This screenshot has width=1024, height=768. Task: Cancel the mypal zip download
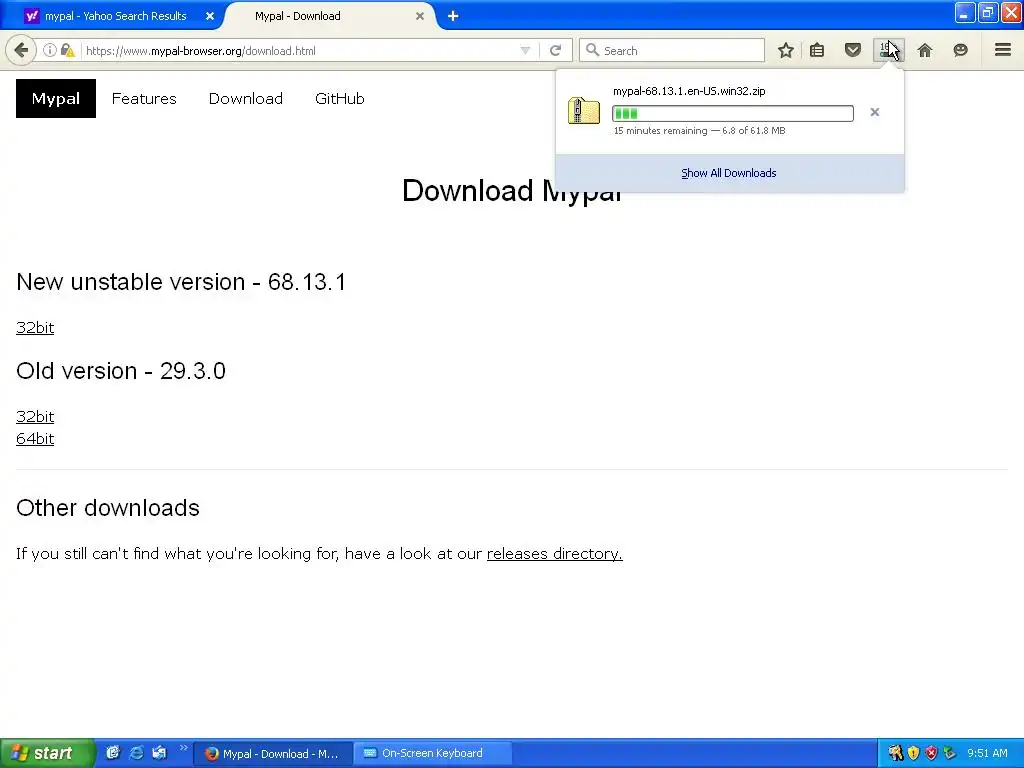[x=874, y=112]
